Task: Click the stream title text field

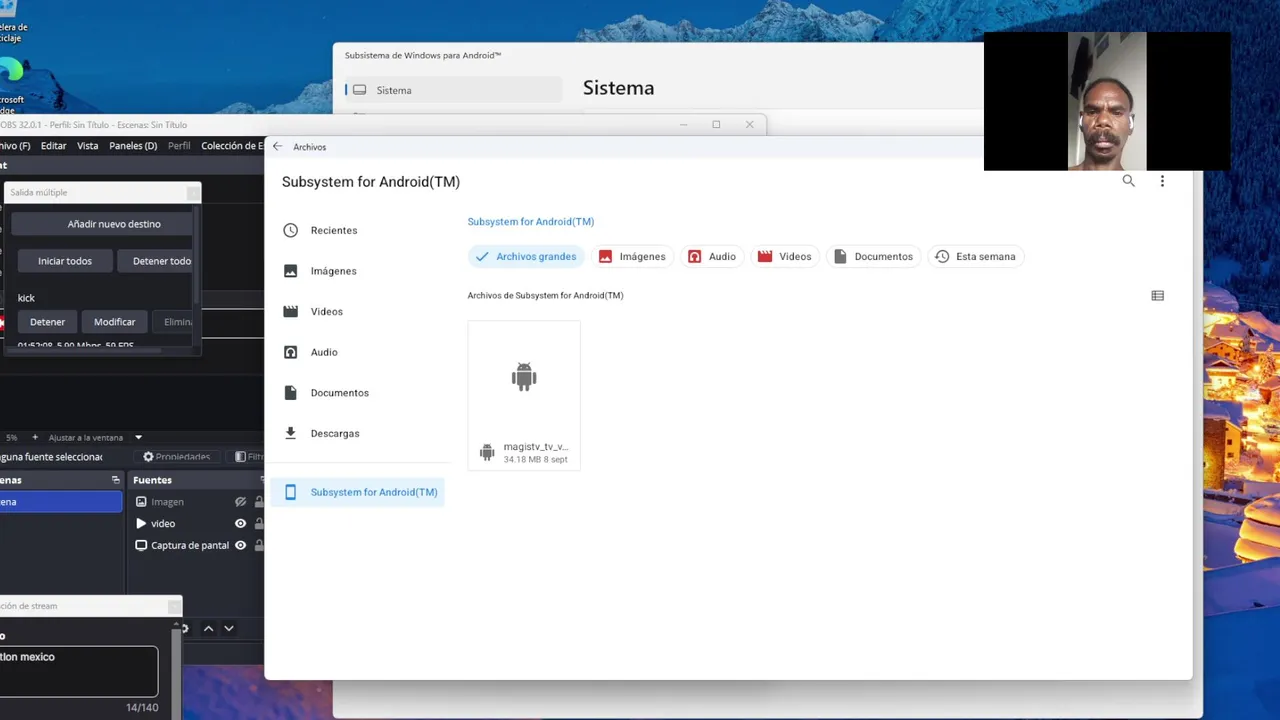Action: tap(78, 671)
